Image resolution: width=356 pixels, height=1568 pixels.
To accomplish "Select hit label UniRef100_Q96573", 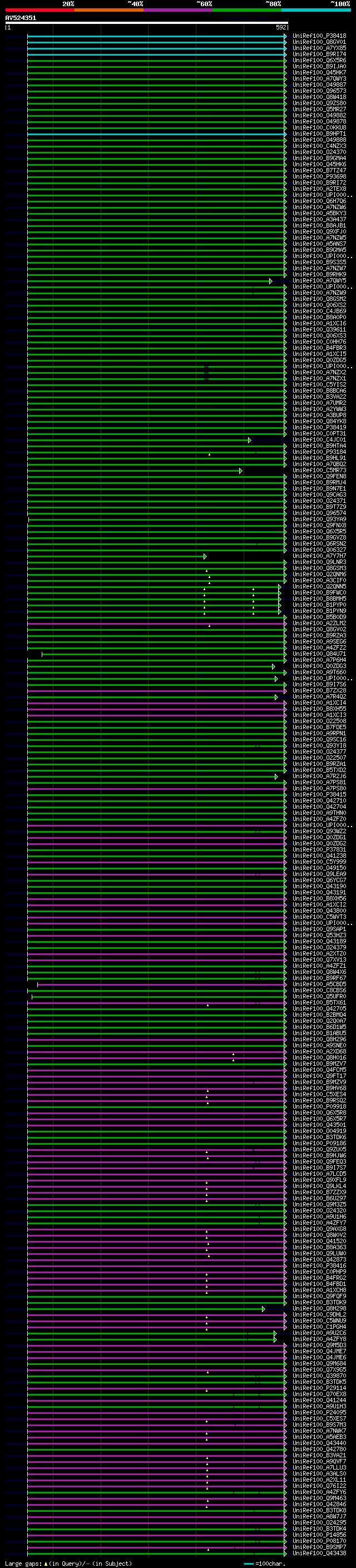I will click(x=319, y=91).
